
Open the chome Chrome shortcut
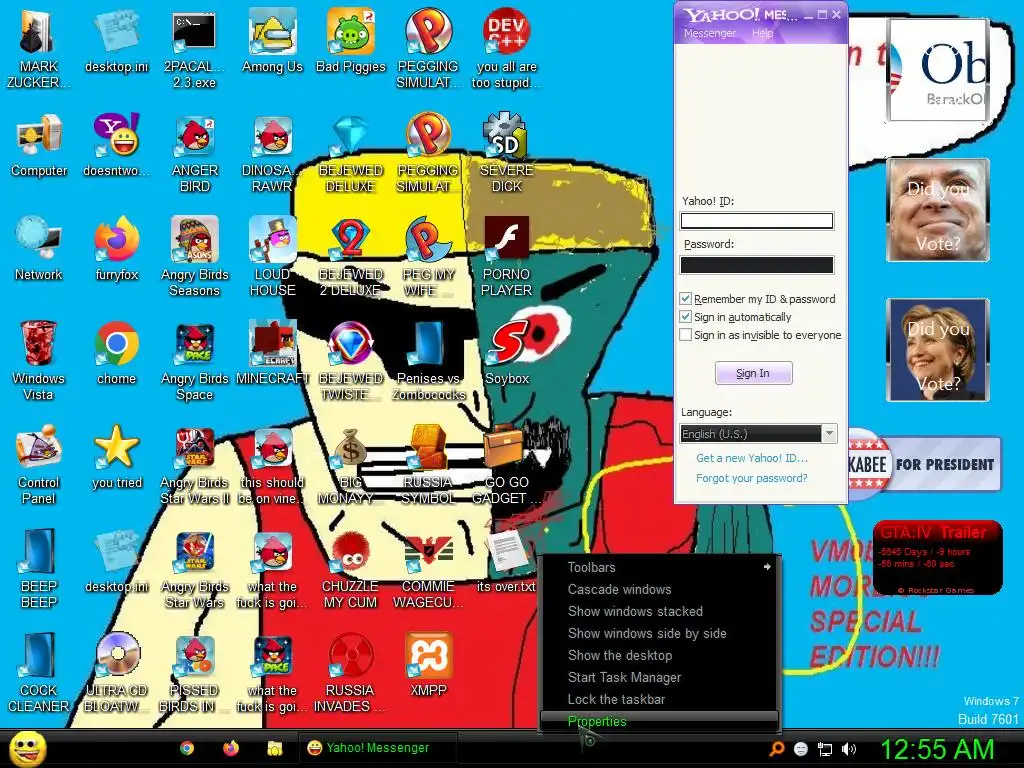[117, 353]
